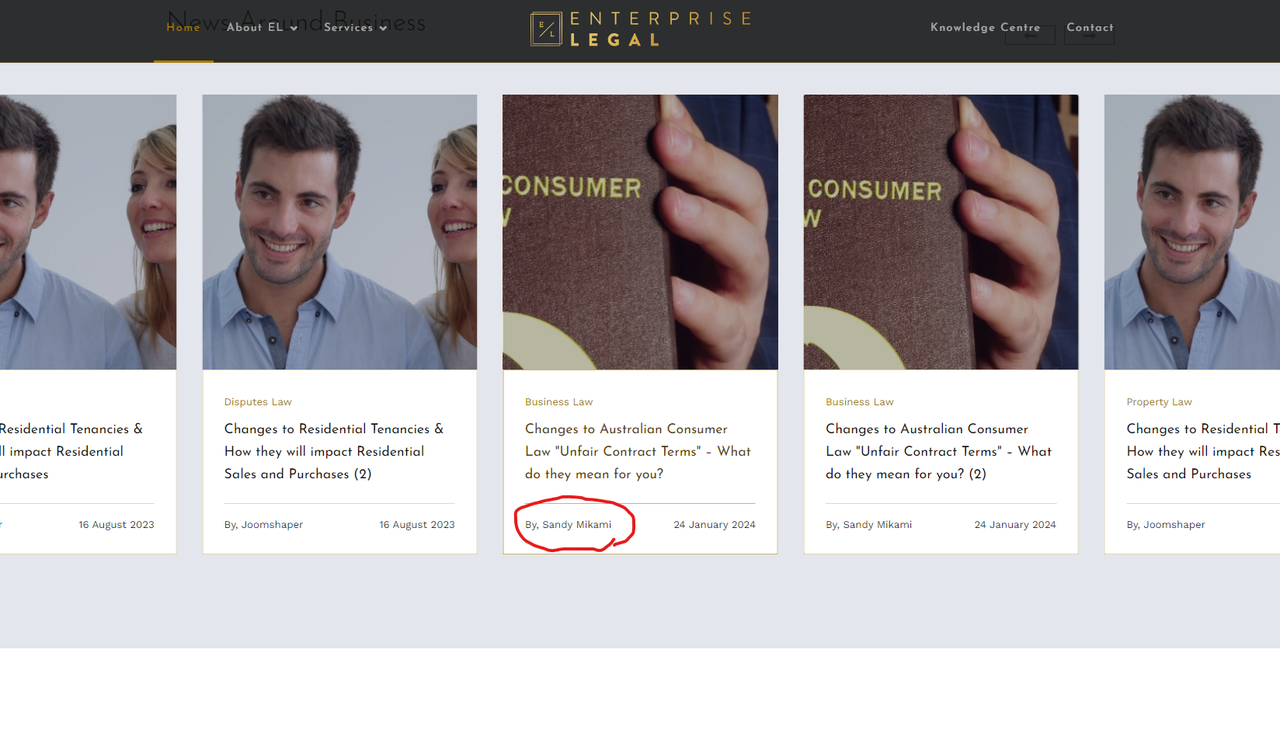Open the Contact page link
This screenshot has width=1280, height=729.
point(1090,28)
